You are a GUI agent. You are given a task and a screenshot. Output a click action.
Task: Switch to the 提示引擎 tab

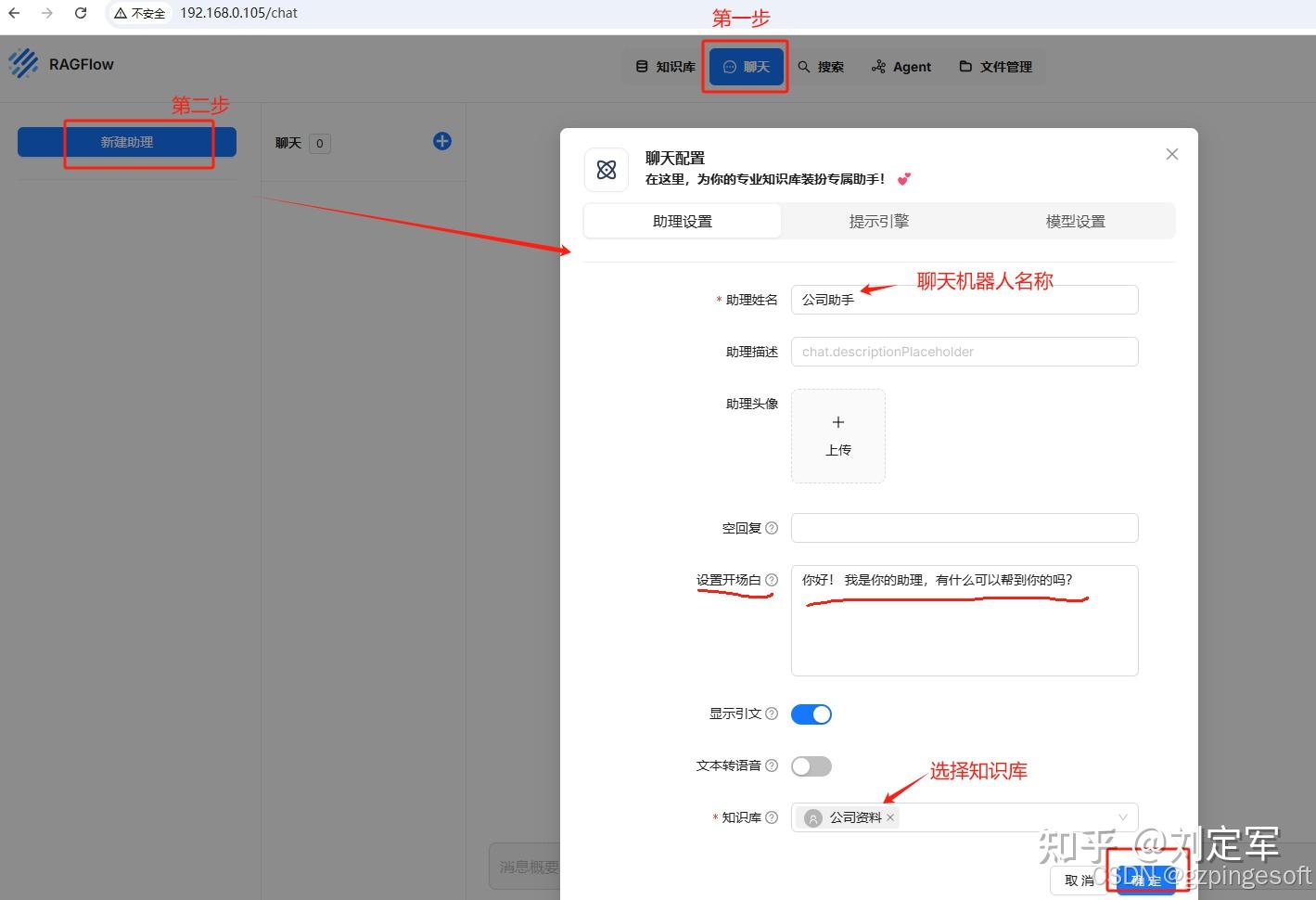point(878,222)
